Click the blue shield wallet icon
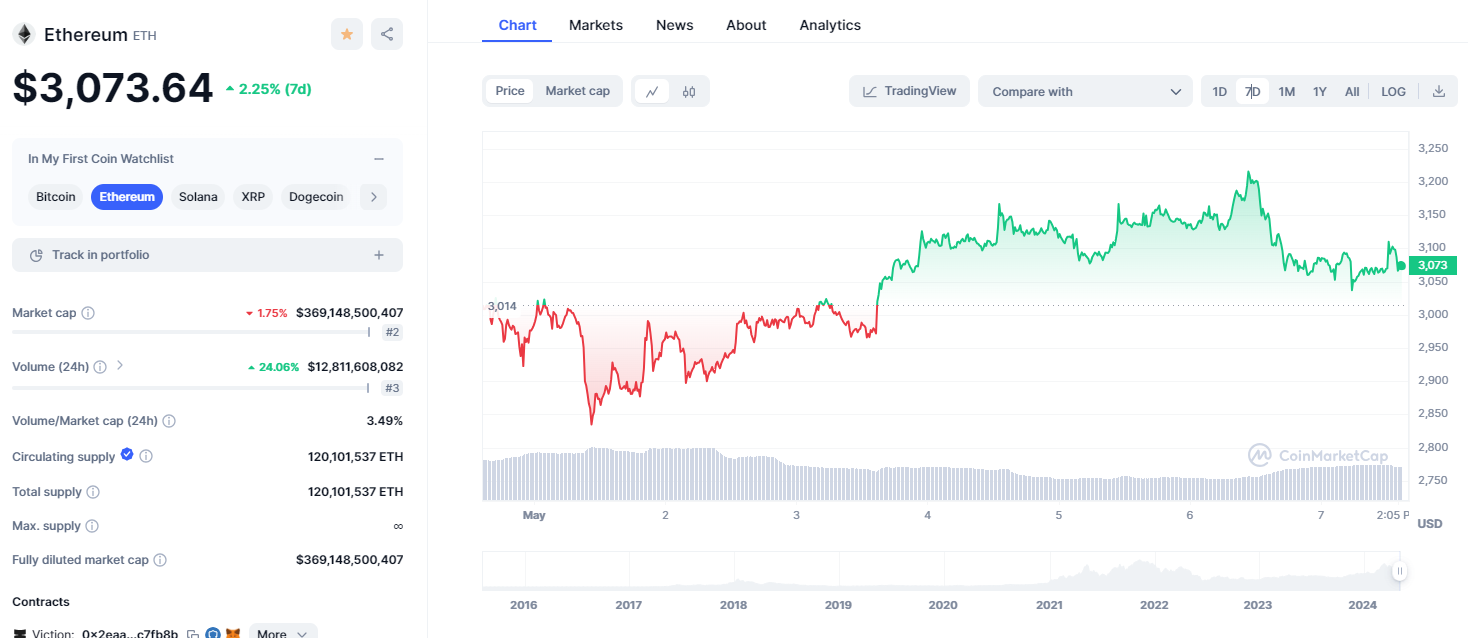1468x638 pixels. pyautogui.click(x=213, y=634)
